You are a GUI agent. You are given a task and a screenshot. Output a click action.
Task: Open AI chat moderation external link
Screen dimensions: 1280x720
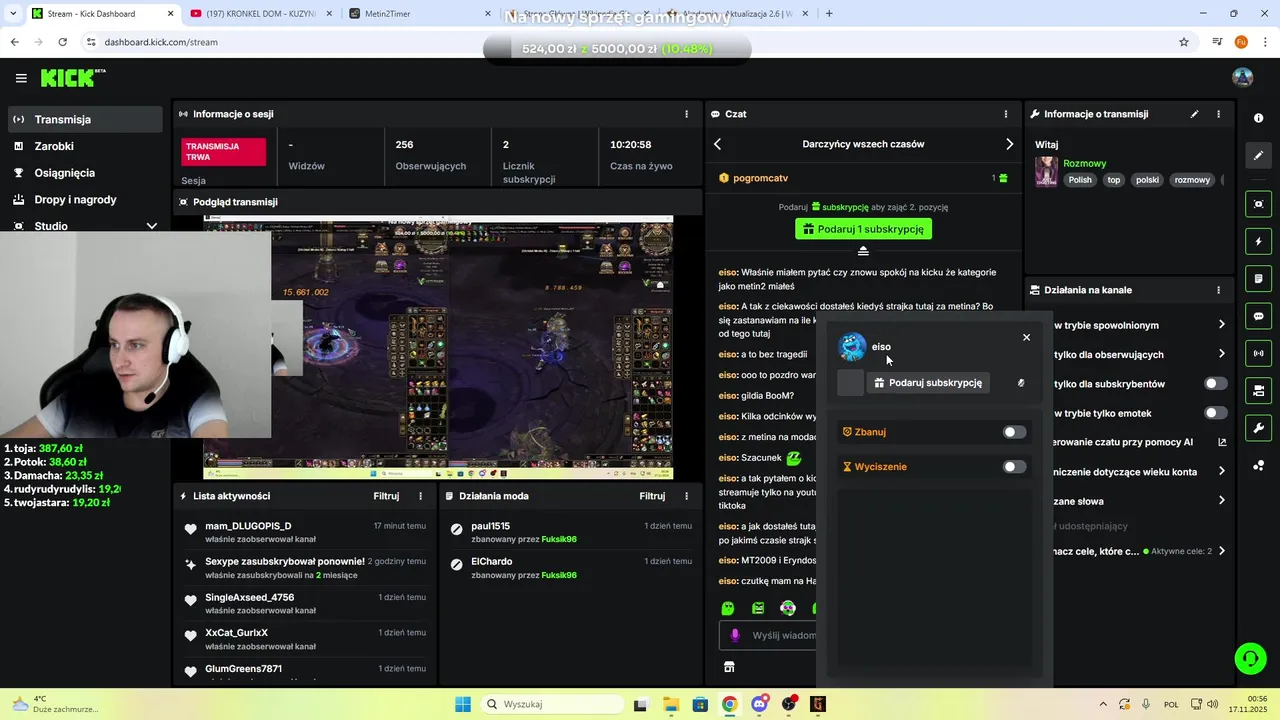1221,442
